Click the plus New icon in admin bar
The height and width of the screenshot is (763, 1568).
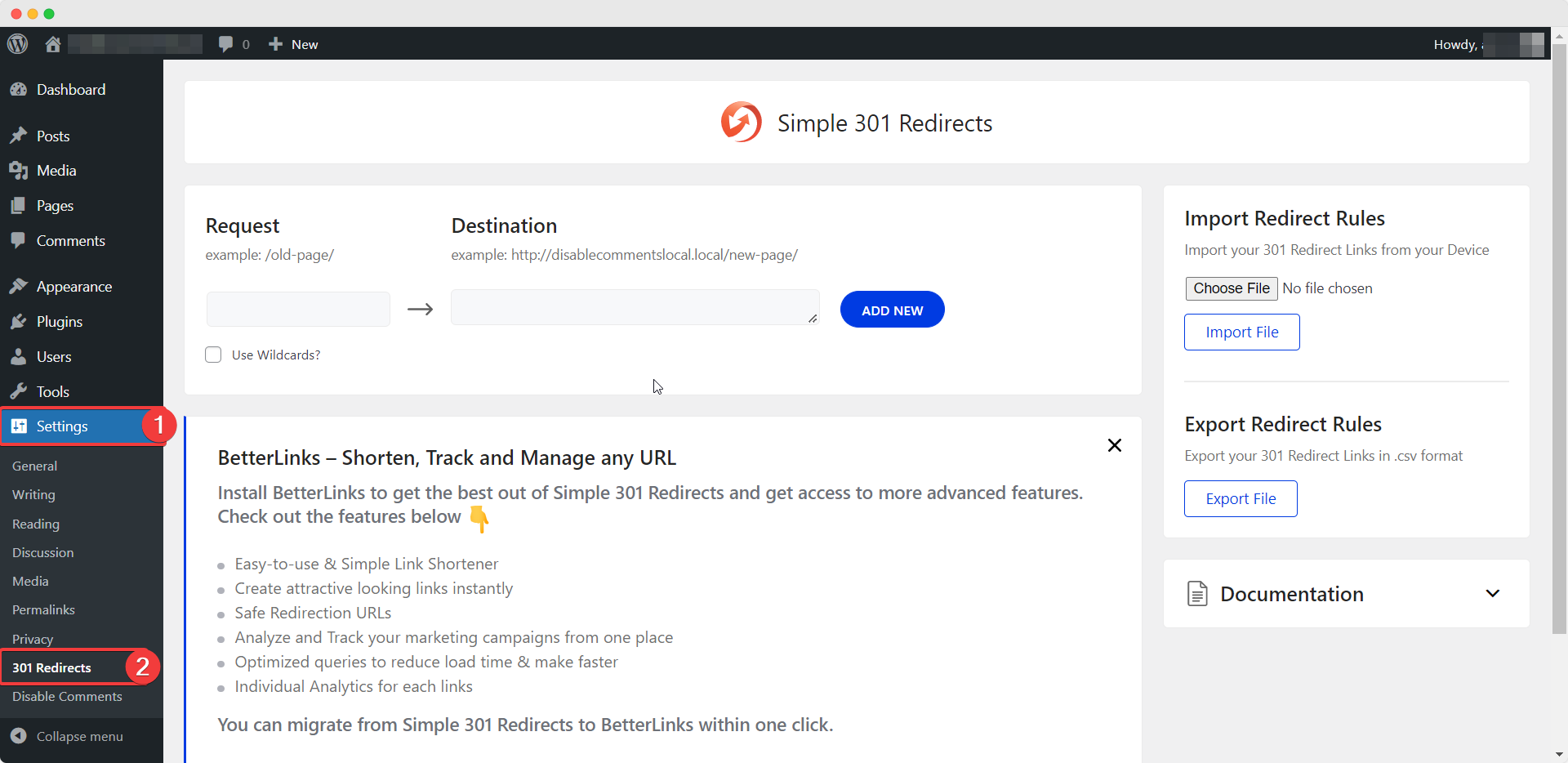coord(275,44)
